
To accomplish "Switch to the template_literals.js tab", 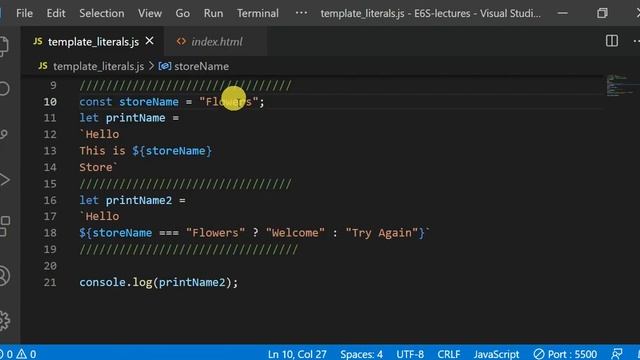I will 93,42.
